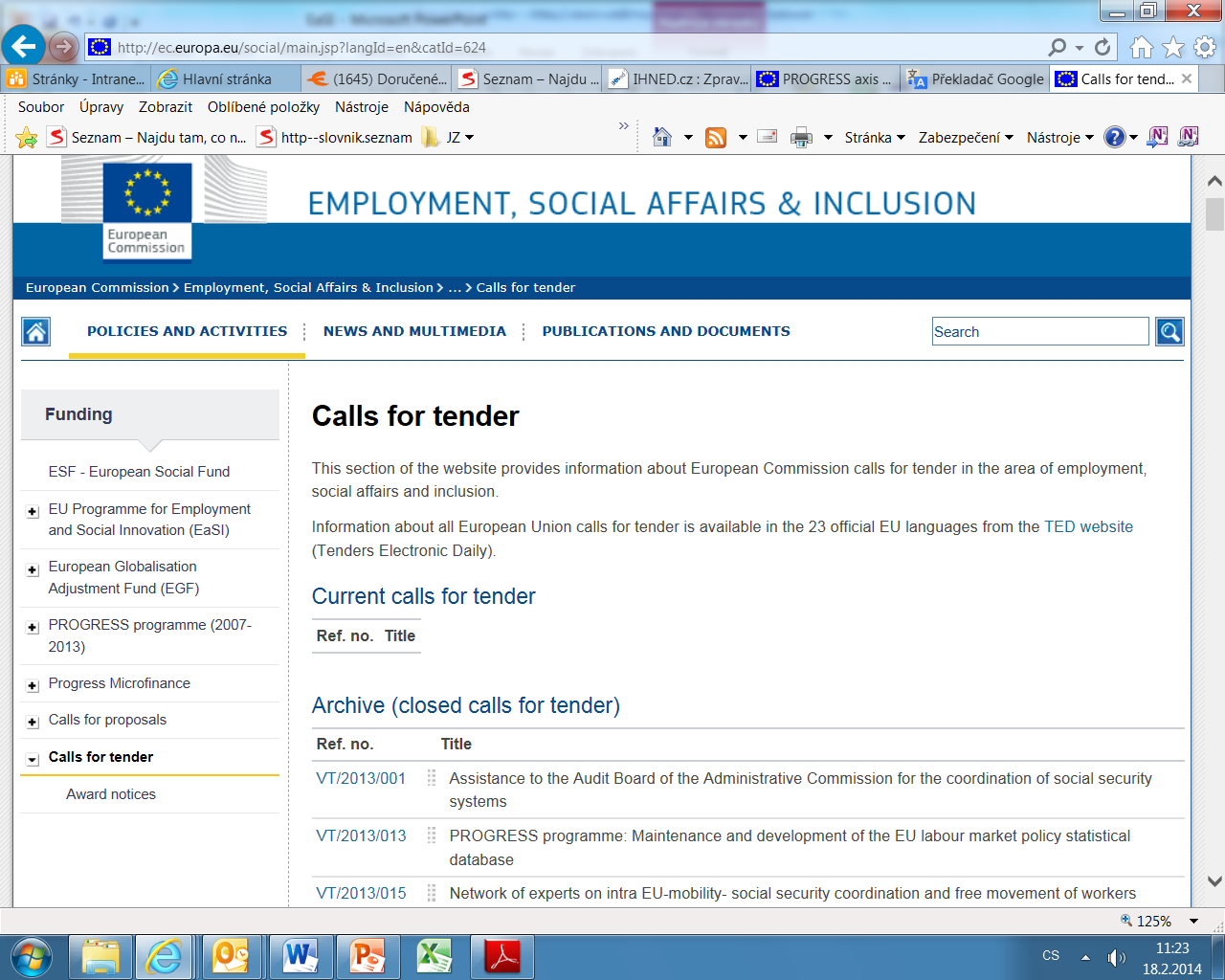This screenshot has height=980, width=1225.
Task: Open the Stránka dropdown menu
Action: [875, 138]
